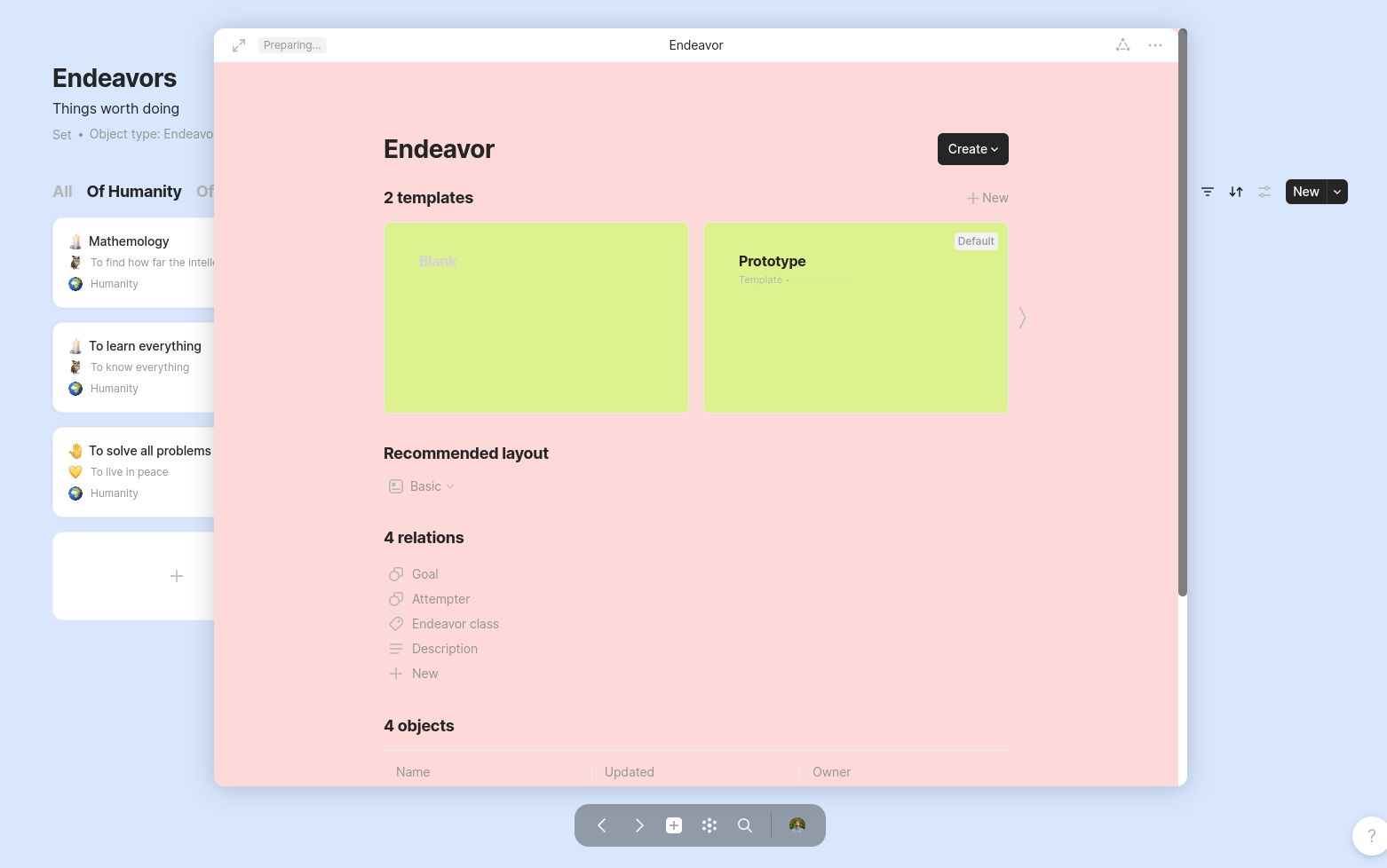Open the Basic recommended layout dropdown
The width and height of the screenshot is (1387, 868).
point(420,486)
